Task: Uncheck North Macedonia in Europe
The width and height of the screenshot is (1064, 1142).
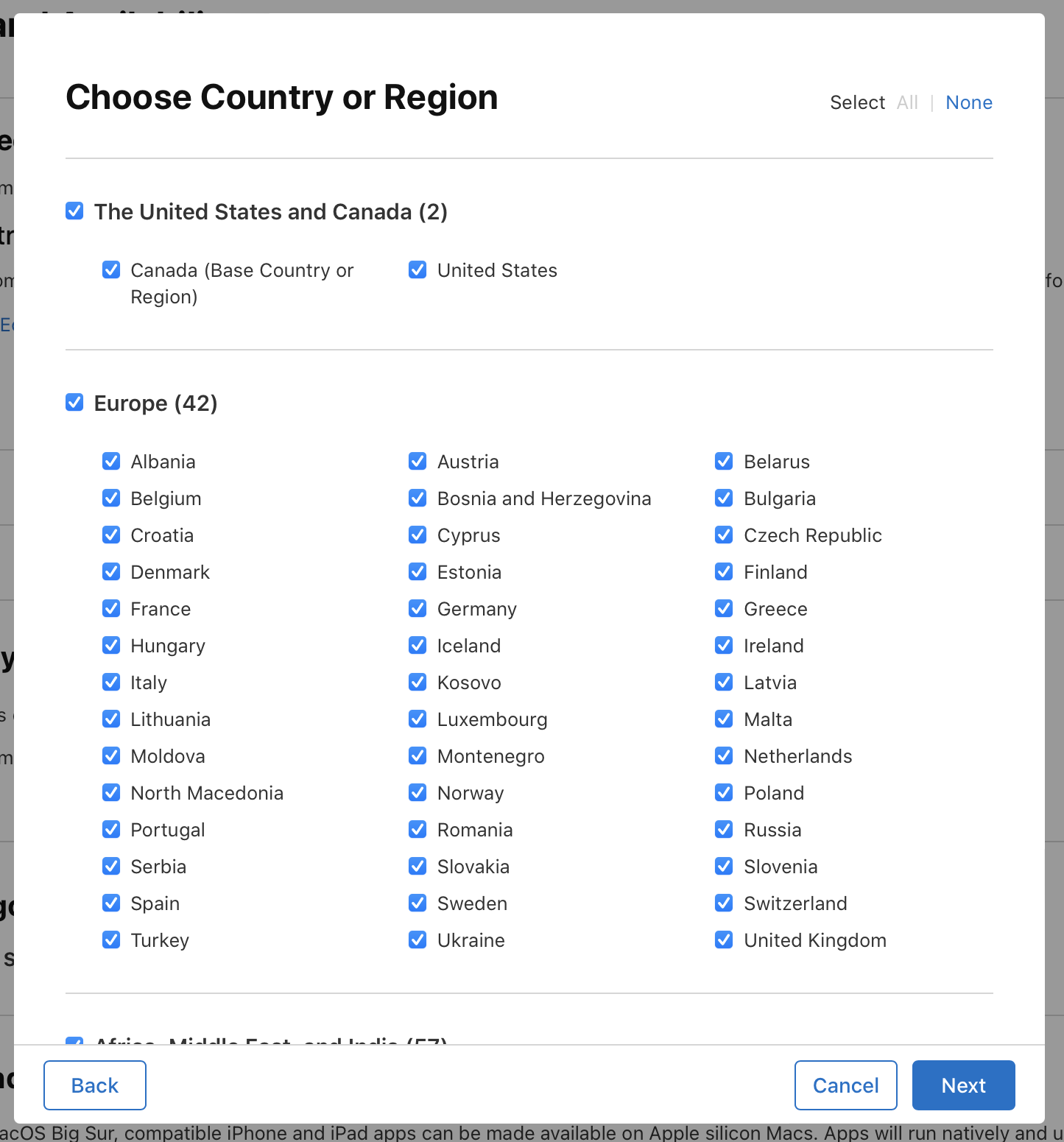Action: (x=111, y=792)
